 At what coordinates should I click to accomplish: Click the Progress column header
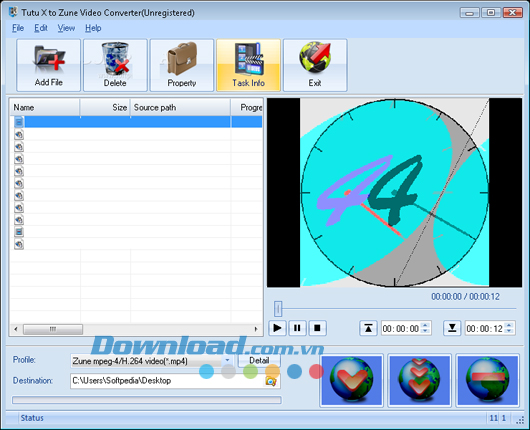[x=247, y=108]
